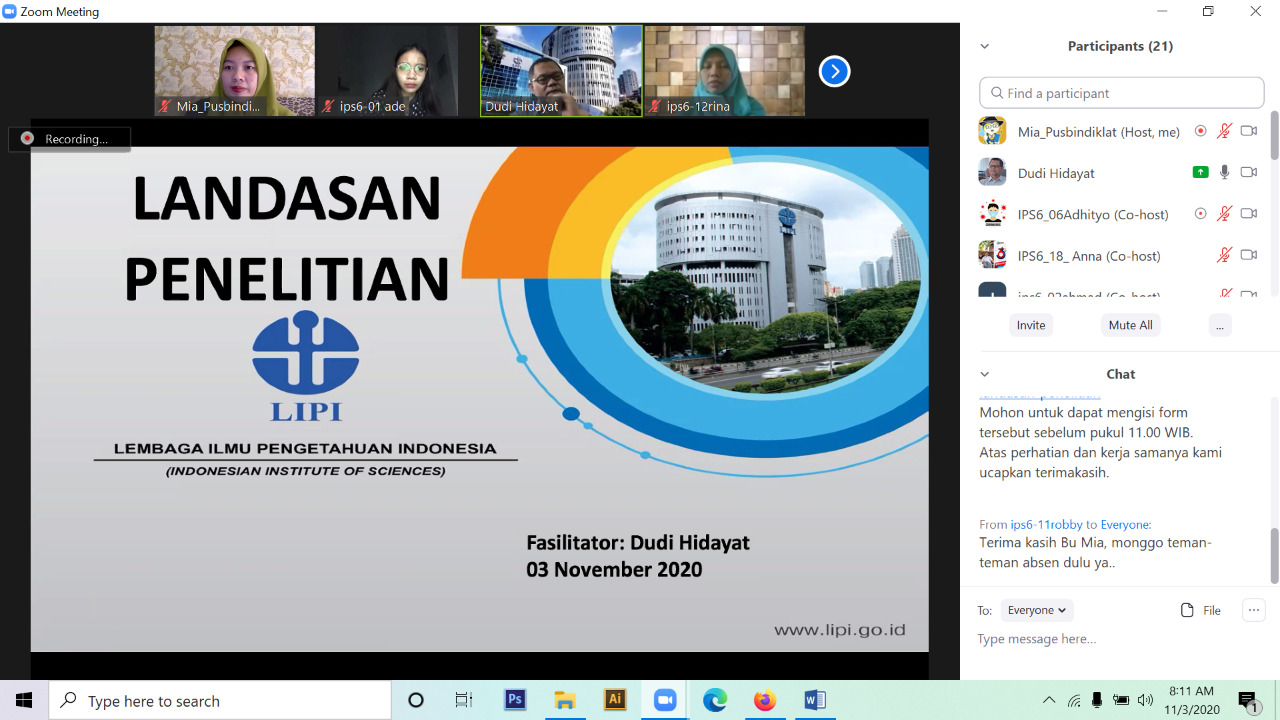The height and width of the screenshot is (720, 1280).
Task: Click the Invite button
Action: [x=1031, y=325]
